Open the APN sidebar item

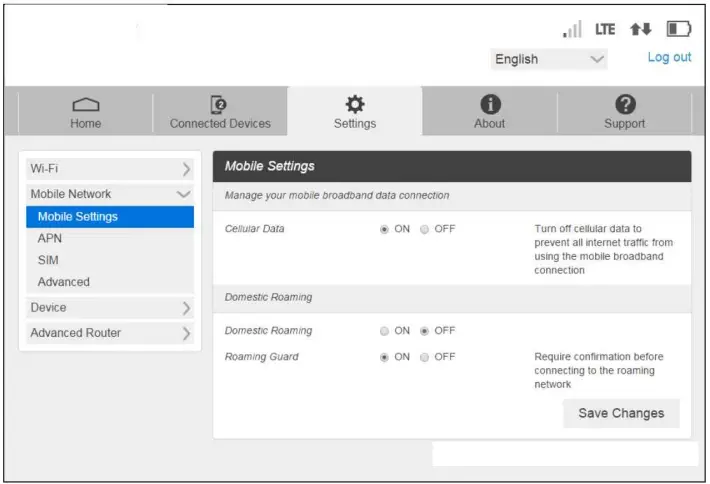[50, 238]
